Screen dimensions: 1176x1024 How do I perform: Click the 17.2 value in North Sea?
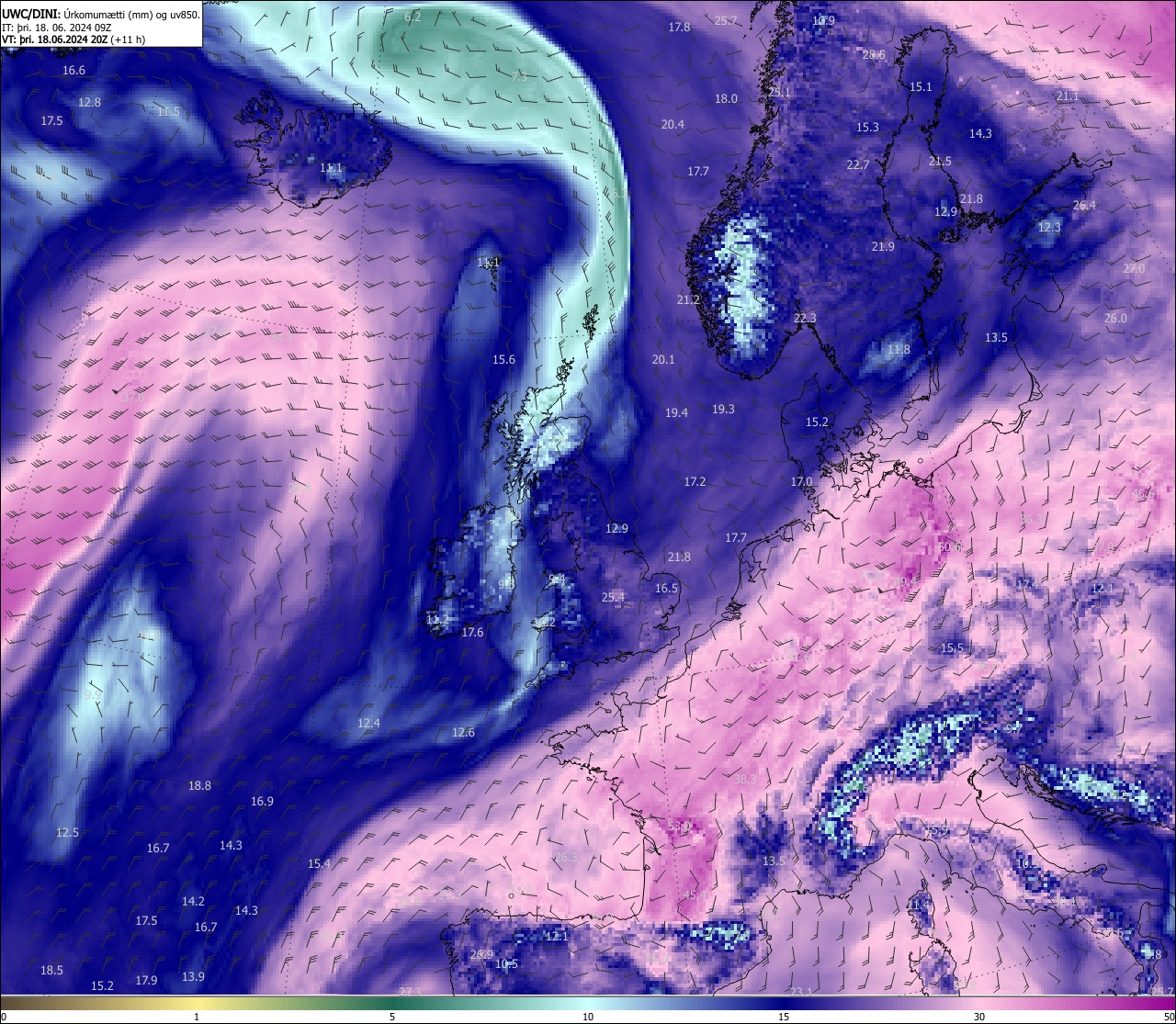pyautogui.click(x=695, y=482)
